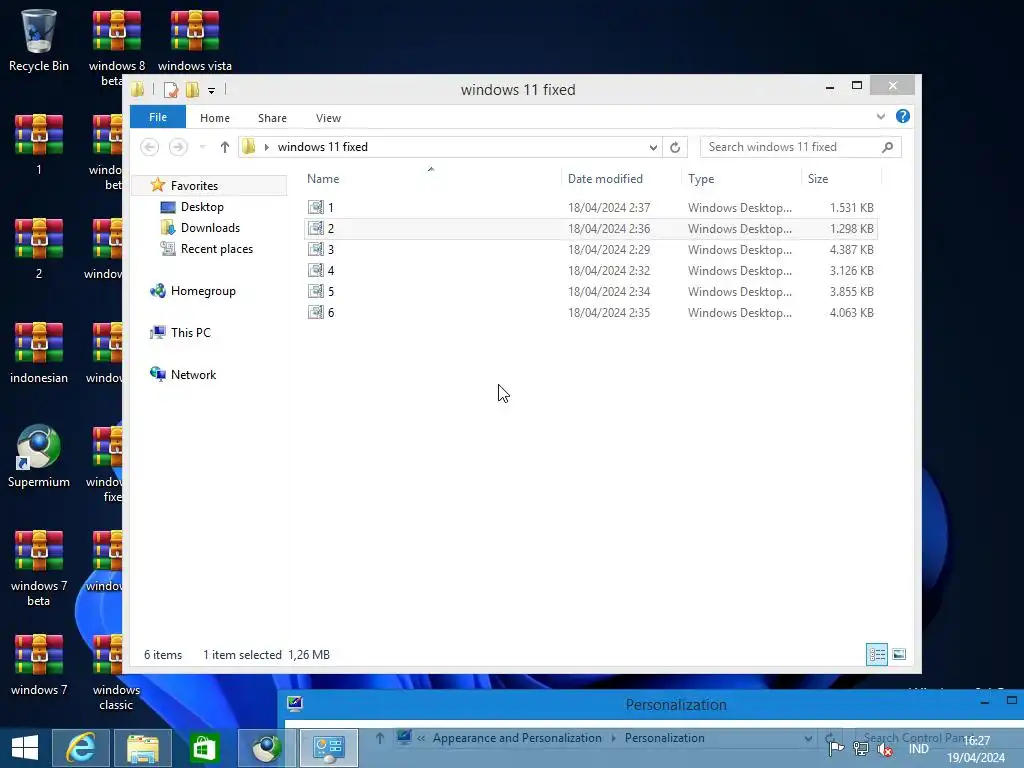
Task: Open Recent places in the navigation pane
Action: (216, 249)
